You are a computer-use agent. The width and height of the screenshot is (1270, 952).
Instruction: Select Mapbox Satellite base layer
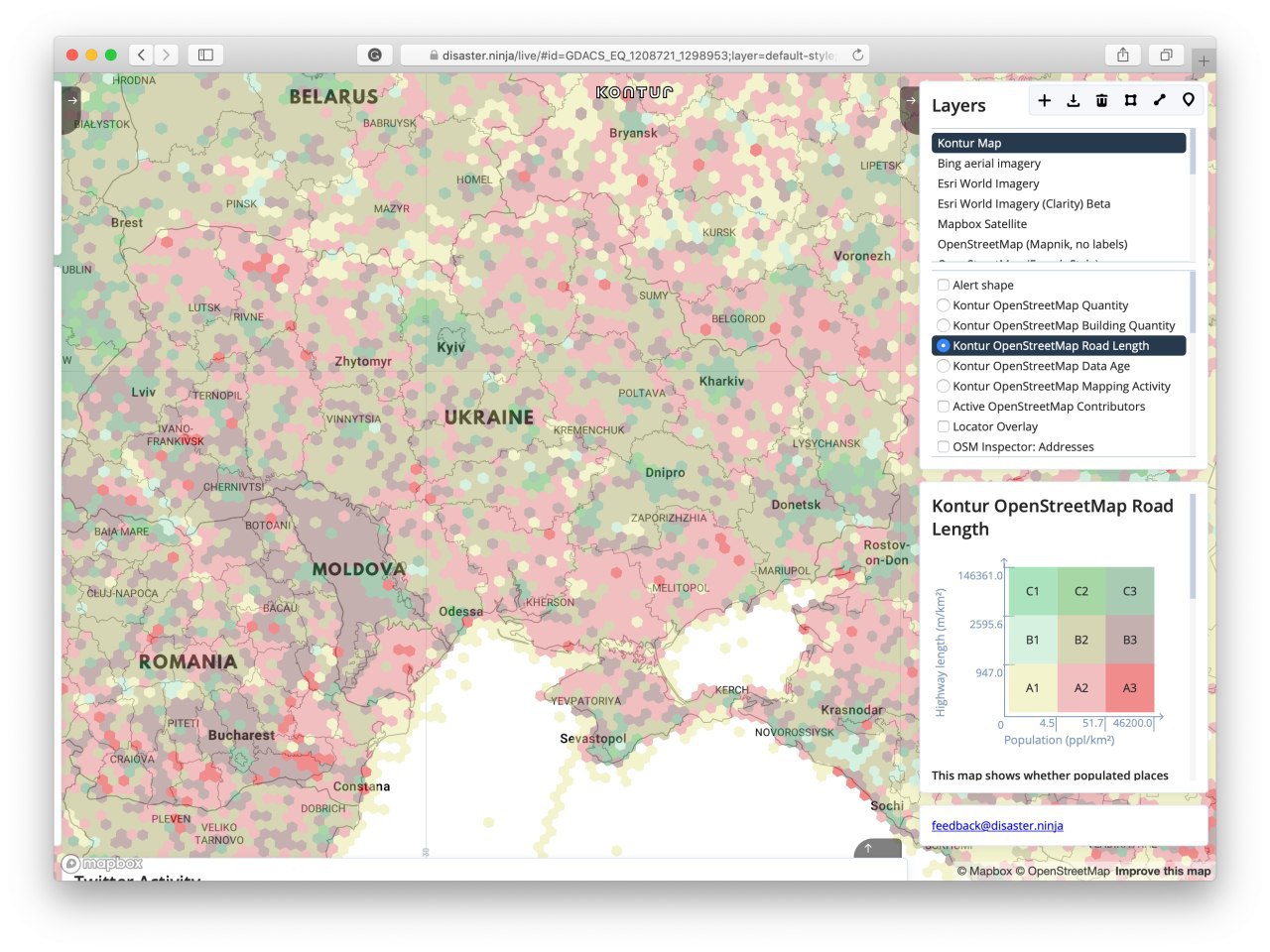1059,224
